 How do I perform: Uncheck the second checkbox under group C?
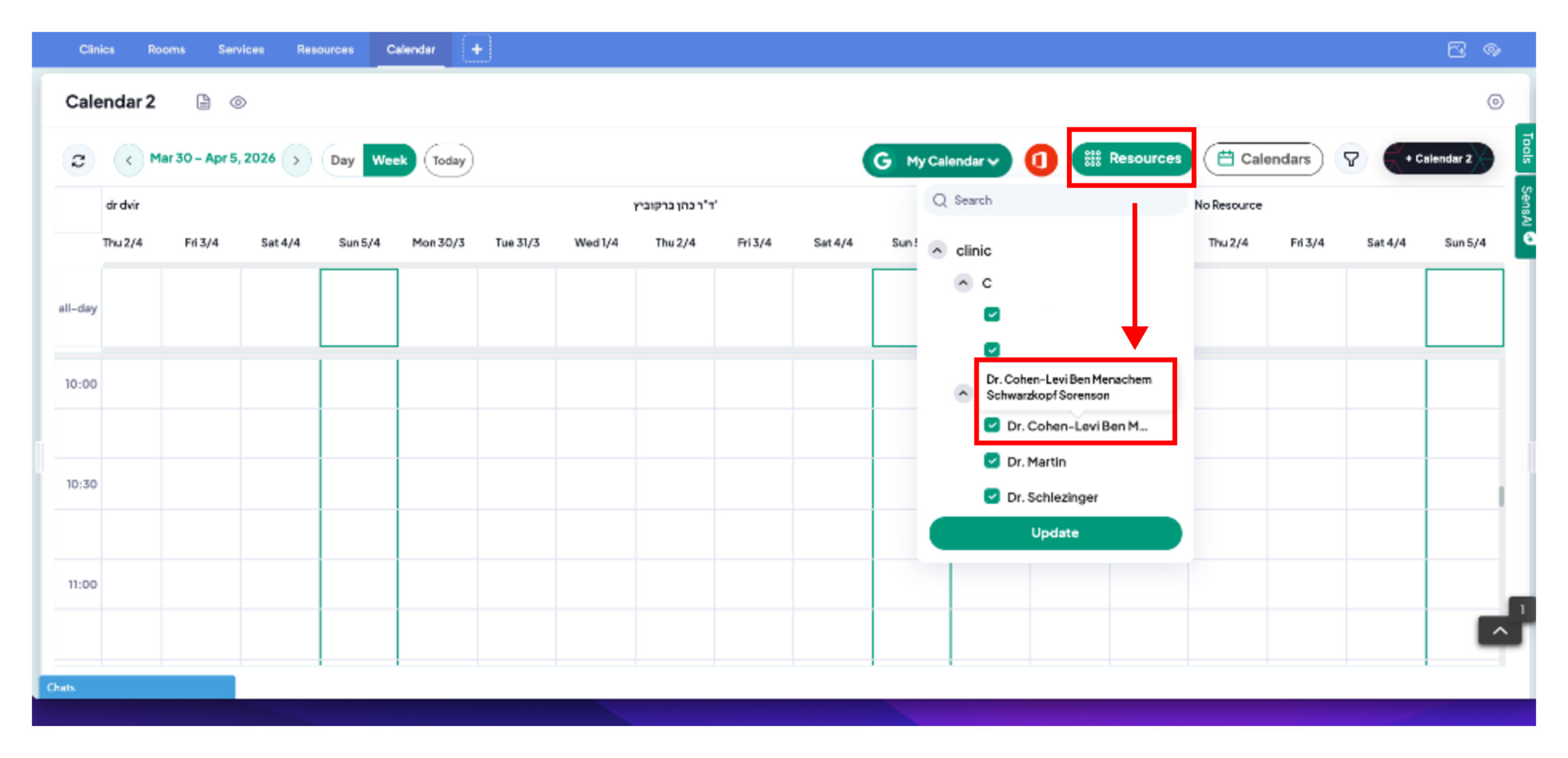pyautogui.click(x=992, y=349)
